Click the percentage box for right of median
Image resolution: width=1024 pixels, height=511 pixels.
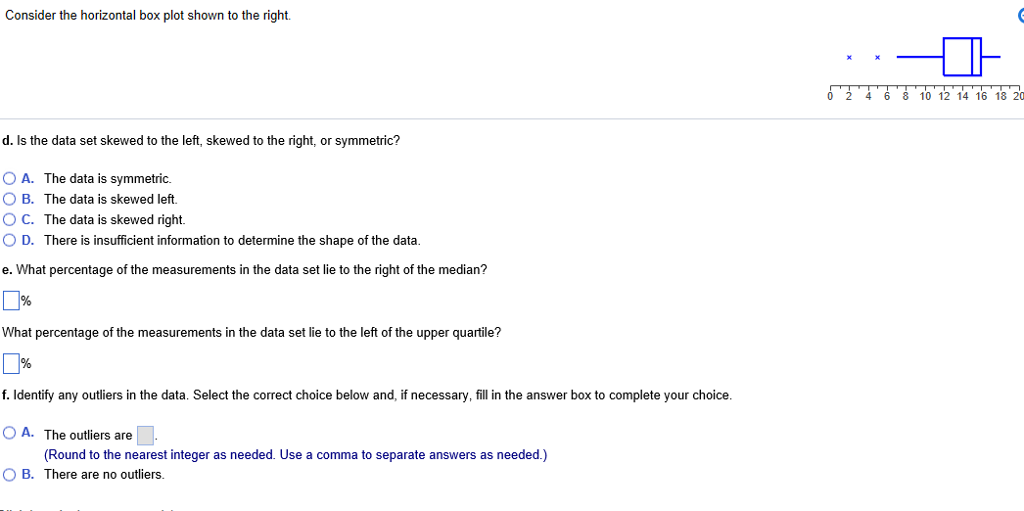point(11,300)
